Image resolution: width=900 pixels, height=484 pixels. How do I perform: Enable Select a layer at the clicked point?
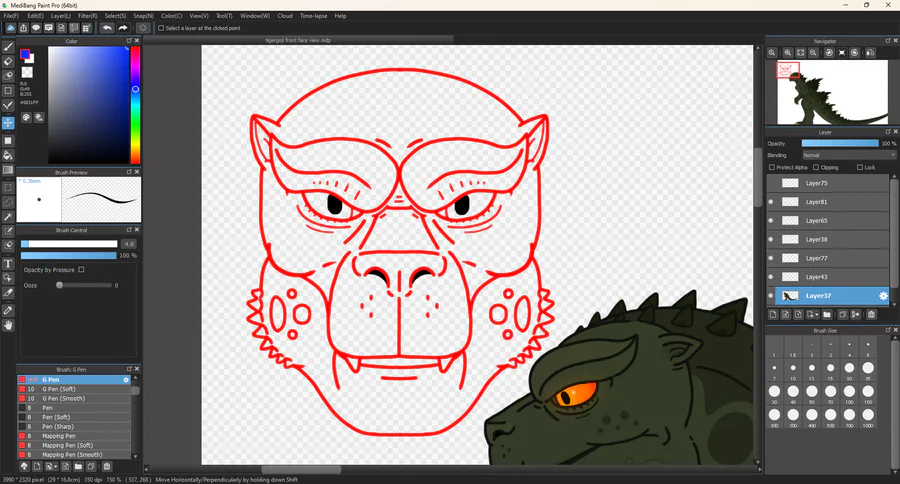pyautogui.click(x=161, y=28)
